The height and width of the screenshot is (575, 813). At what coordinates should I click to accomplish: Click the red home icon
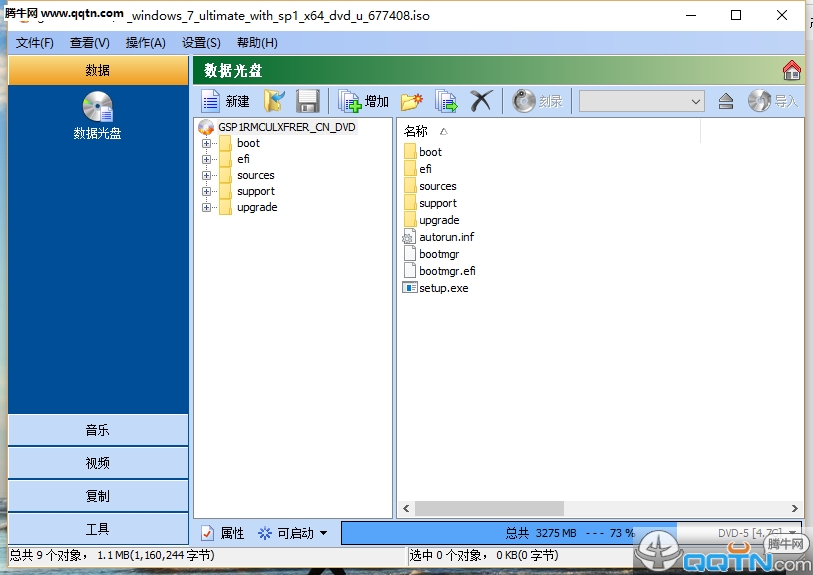click(x=792, y=71)
